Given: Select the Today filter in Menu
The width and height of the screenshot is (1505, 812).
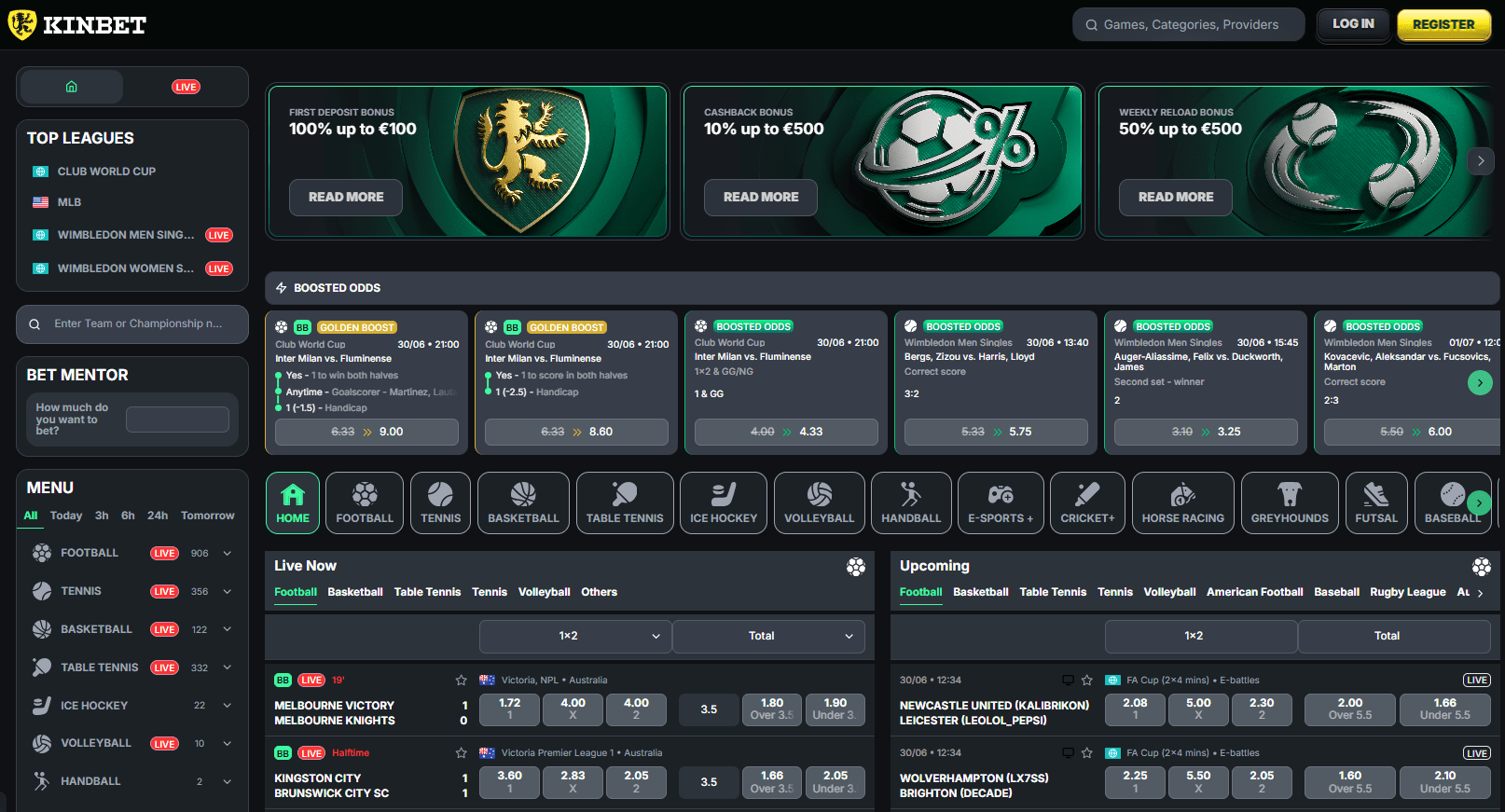Looking at the screenshot, I should (x=66, y=516).
